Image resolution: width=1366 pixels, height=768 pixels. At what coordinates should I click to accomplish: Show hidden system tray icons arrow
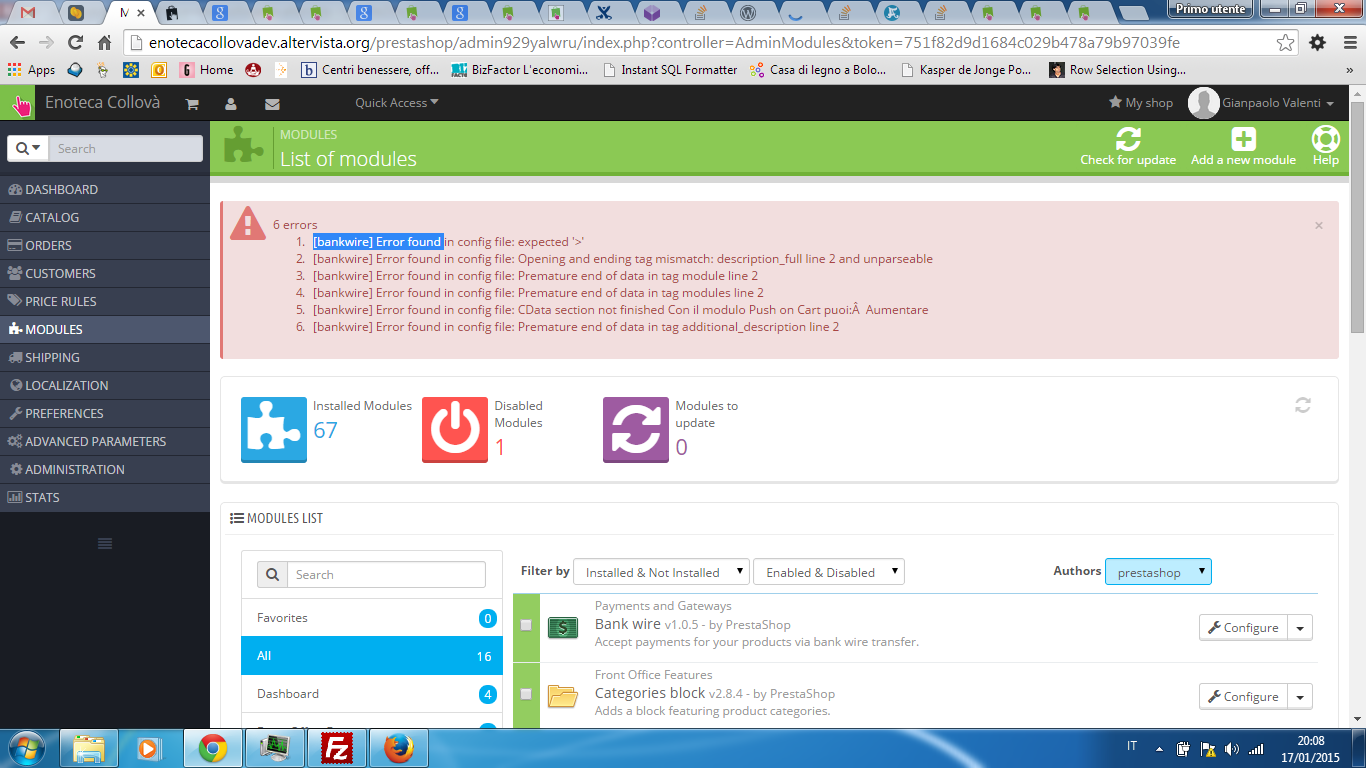[1159, 748]
